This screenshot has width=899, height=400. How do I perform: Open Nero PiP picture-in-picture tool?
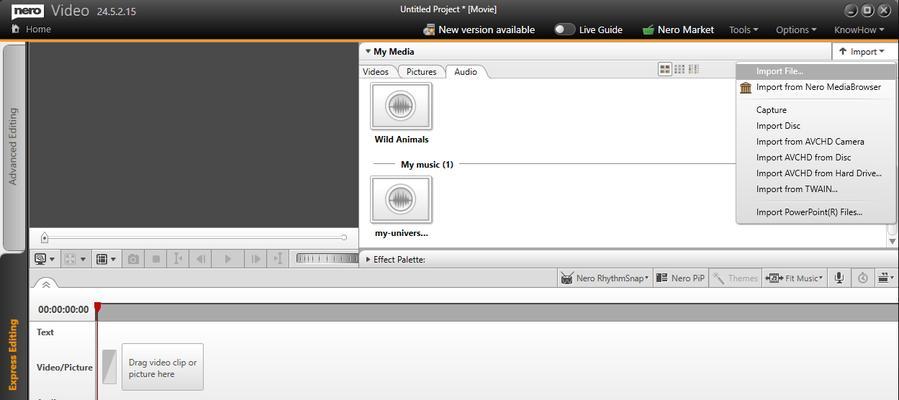point(681,278)
